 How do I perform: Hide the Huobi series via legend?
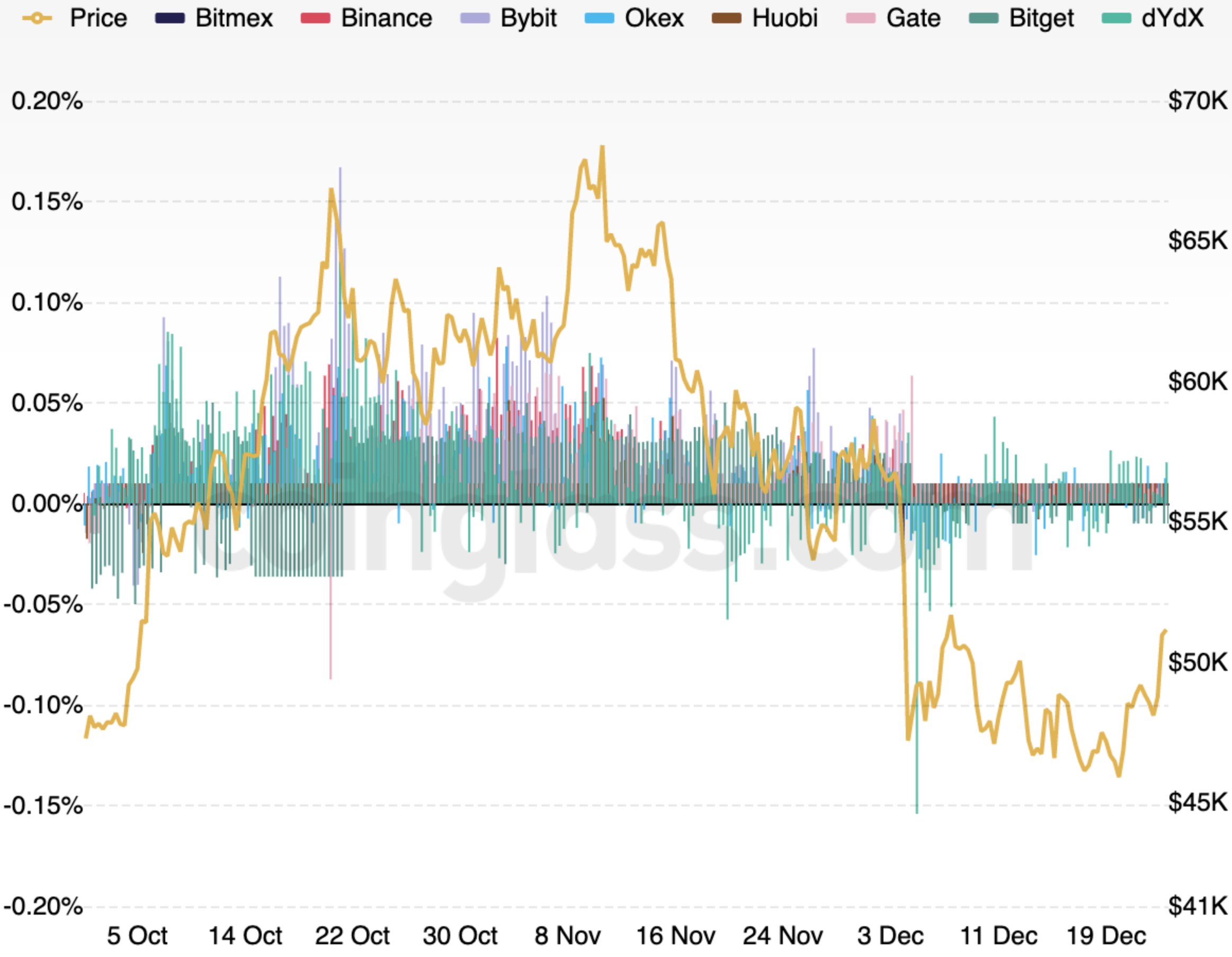coord(765,18)
